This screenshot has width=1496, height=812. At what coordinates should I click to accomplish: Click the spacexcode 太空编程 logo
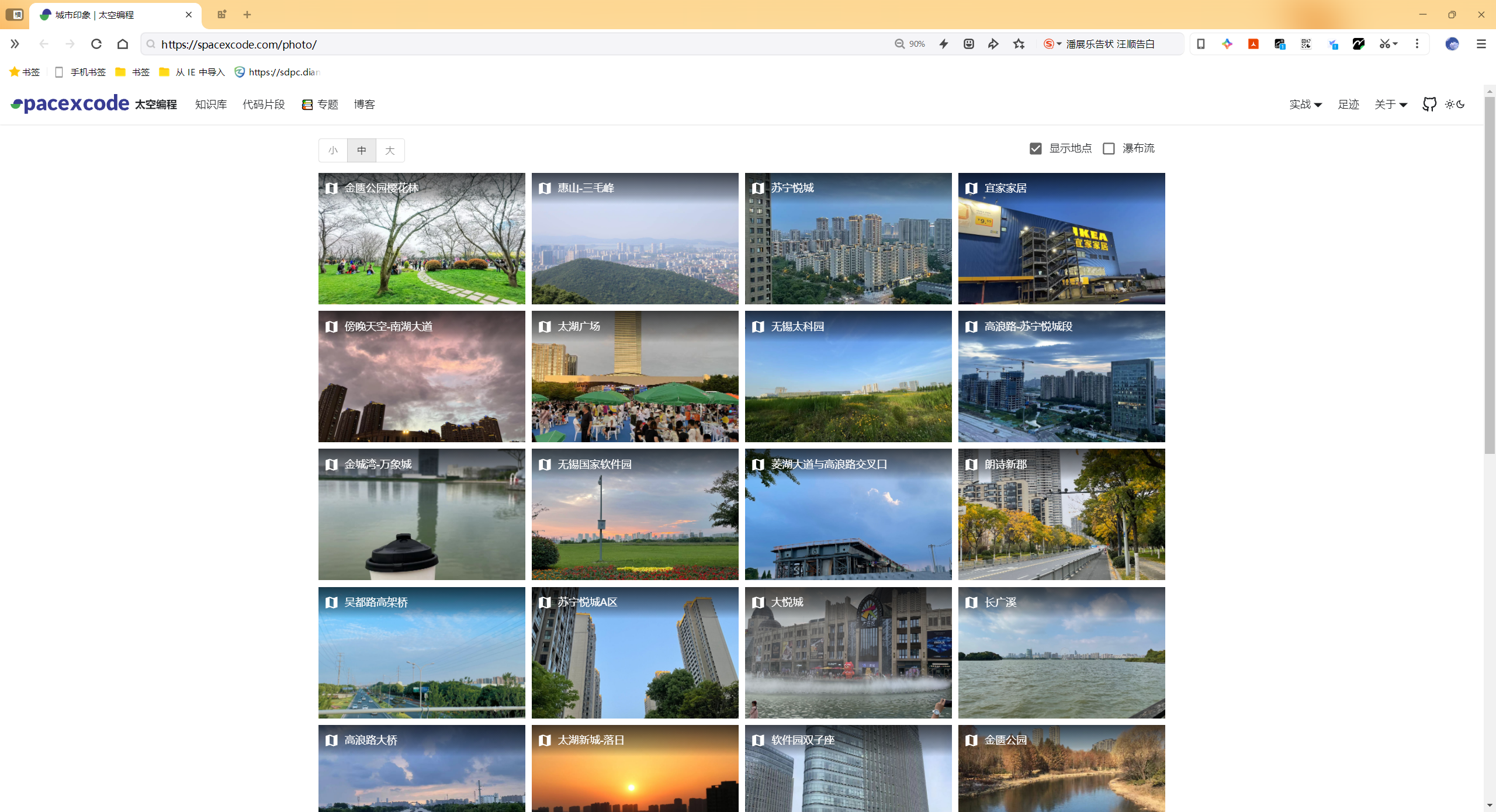point(93,104)
